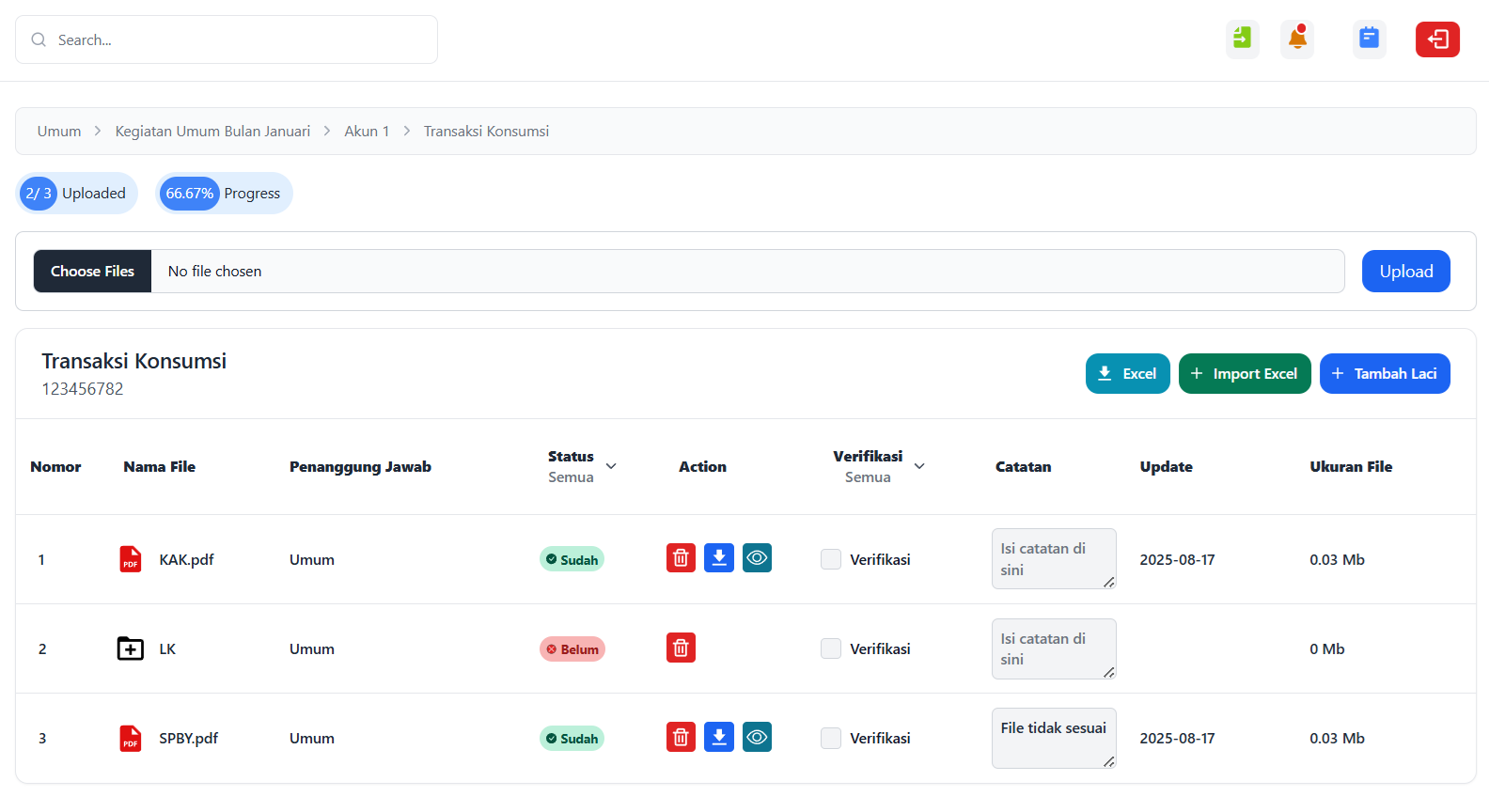Click the PDF icon next to KAK.pdf

131,559
